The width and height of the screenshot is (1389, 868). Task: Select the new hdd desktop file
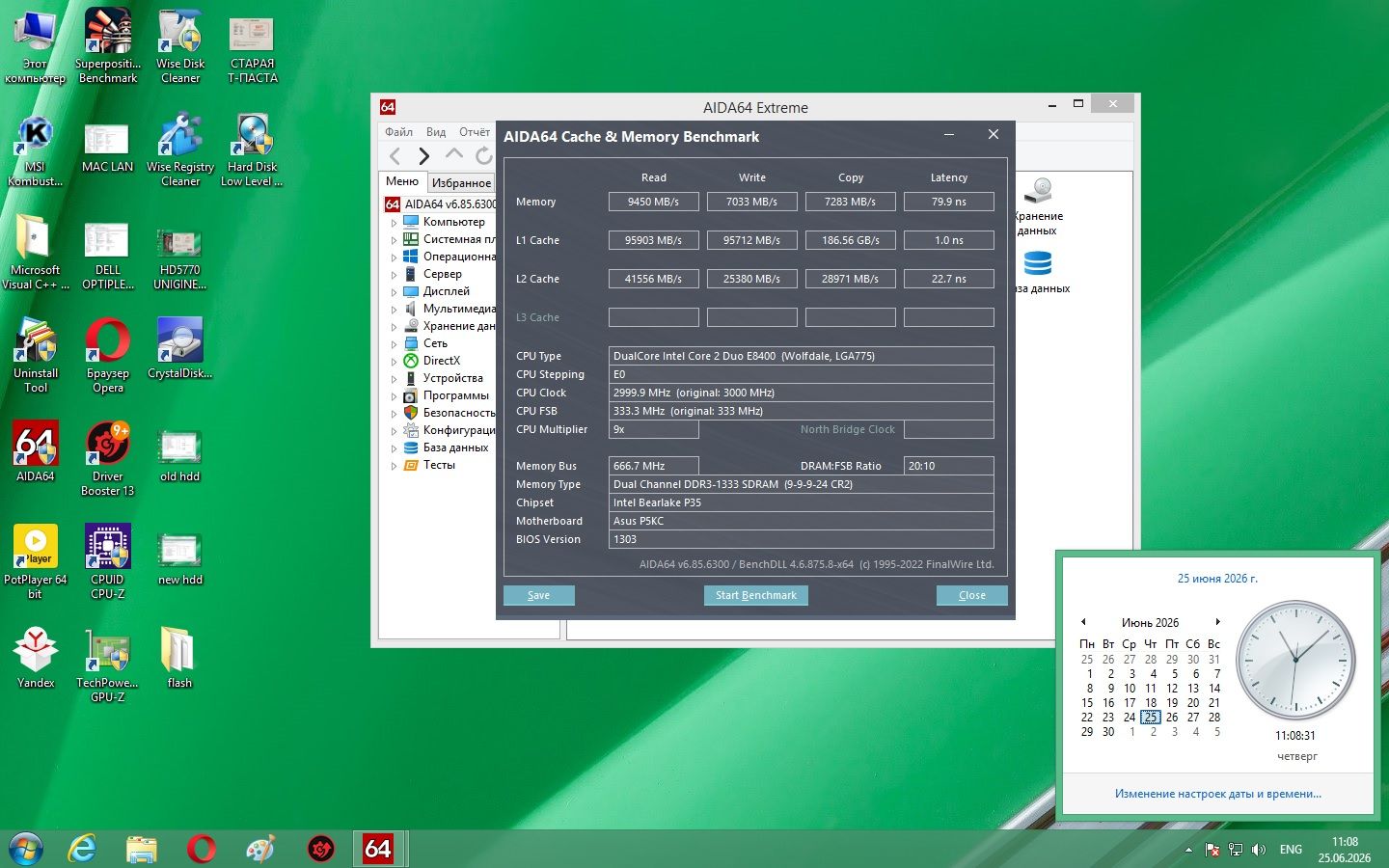tap(179, 557)
